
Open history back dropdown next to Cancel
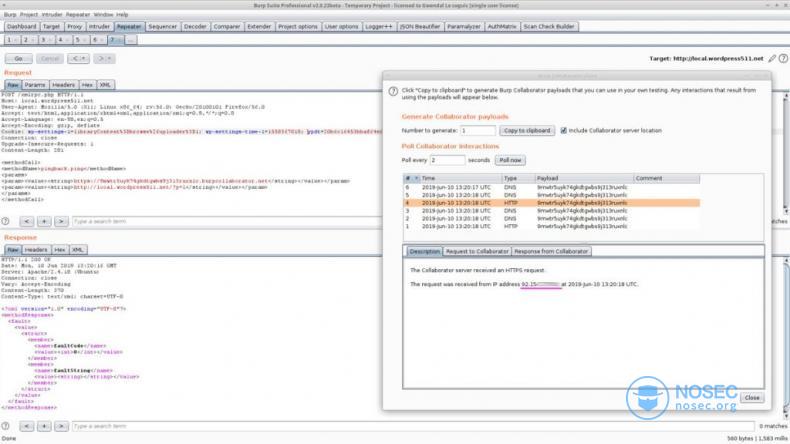[x=78, y=58]
